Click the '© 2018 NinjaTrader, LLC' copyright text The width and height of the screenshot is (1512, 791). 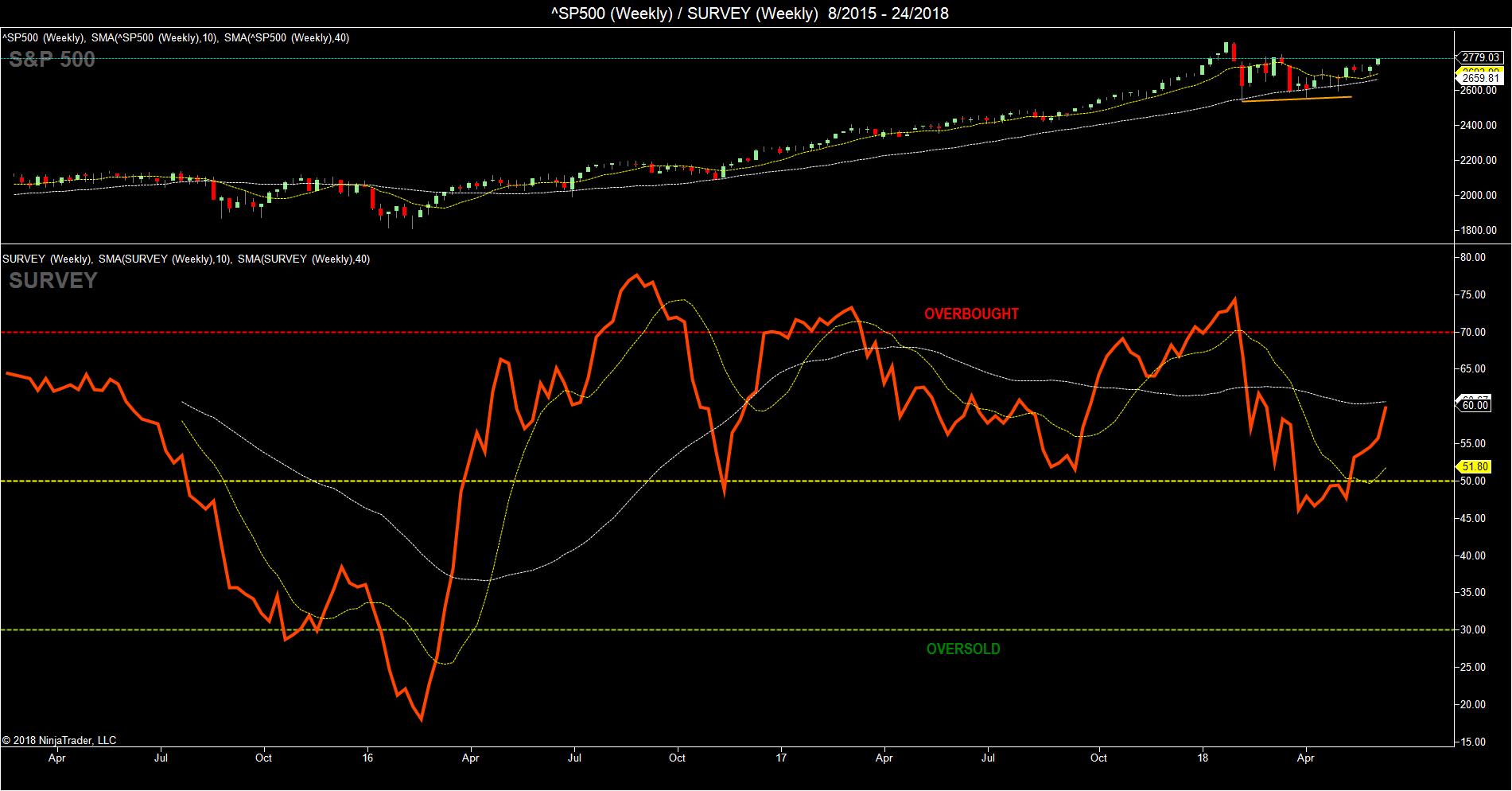60,740
